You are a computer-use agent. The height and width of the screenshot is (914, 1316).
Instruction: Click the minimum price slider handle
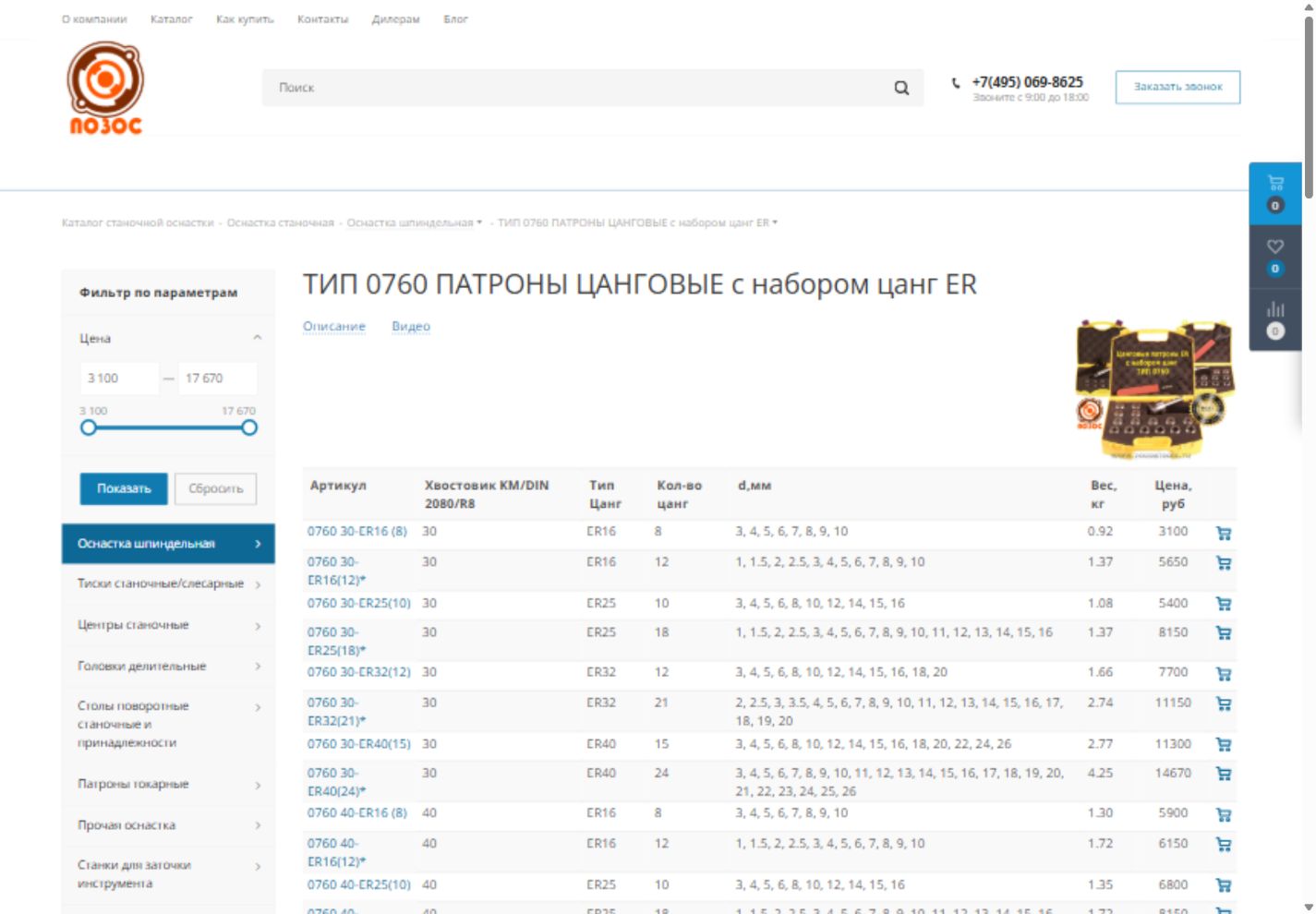tap(88, 427)
